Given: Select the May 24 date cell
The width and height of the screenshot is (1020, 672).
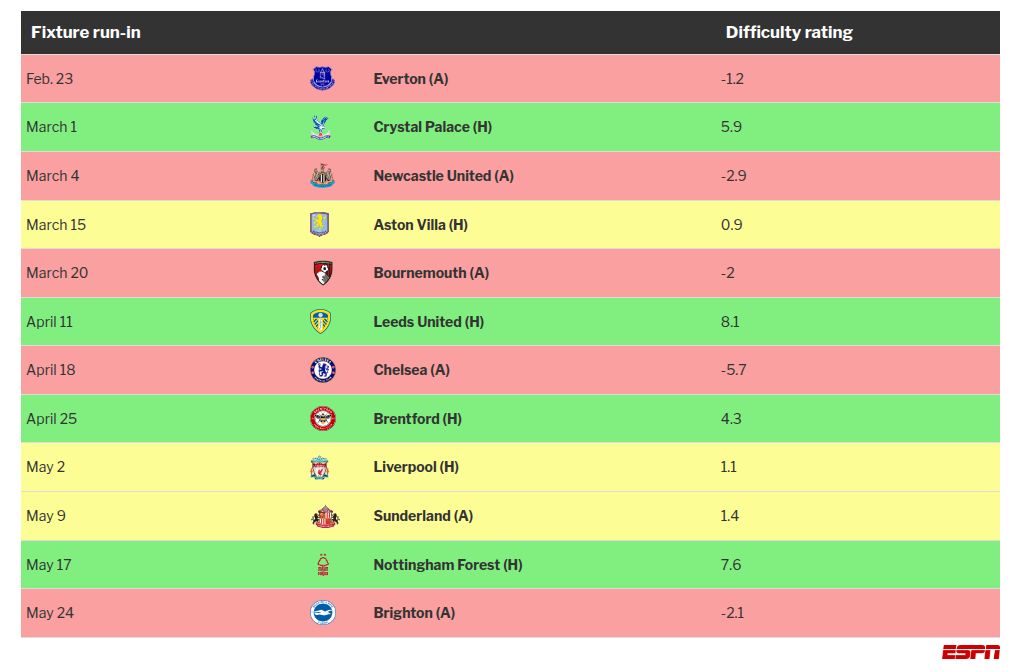Looking at the screenshot, I should [50, 613].
